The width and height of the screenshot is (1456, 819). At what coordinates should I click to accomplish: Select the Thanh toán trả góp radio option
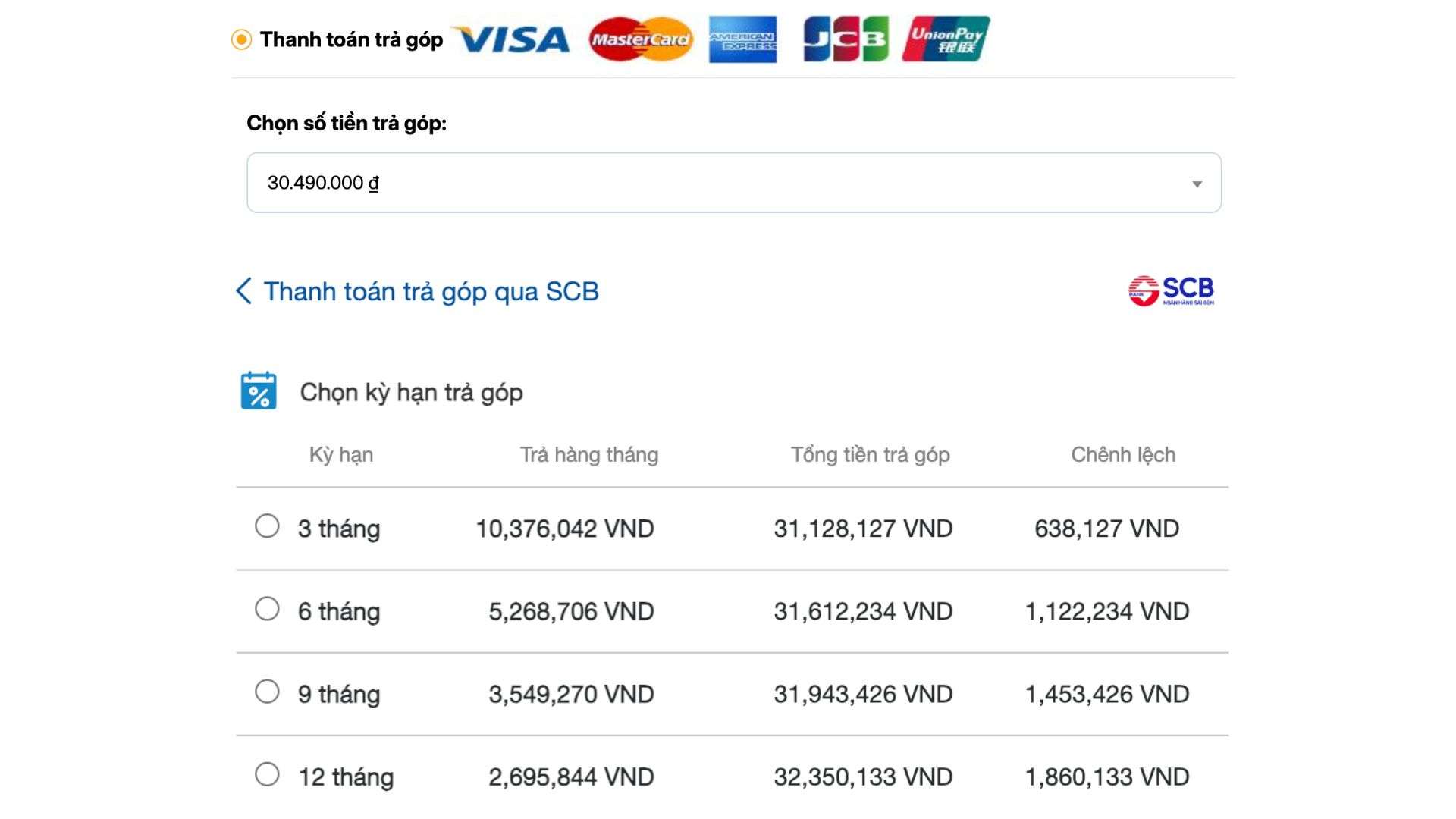coord(241,39)
